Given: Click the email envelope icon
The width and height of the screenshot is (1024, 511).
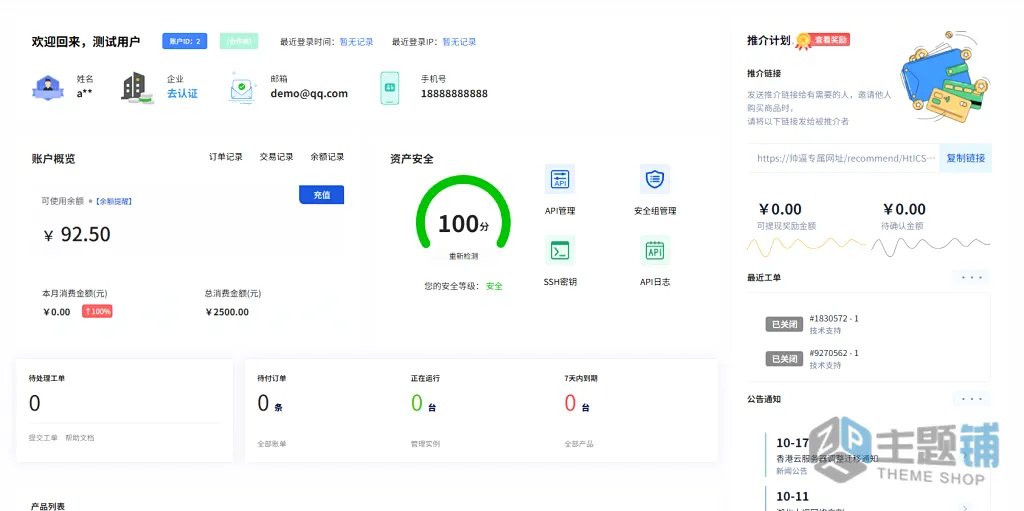Looking at the screenshot, I should click(x=243, y=88).
